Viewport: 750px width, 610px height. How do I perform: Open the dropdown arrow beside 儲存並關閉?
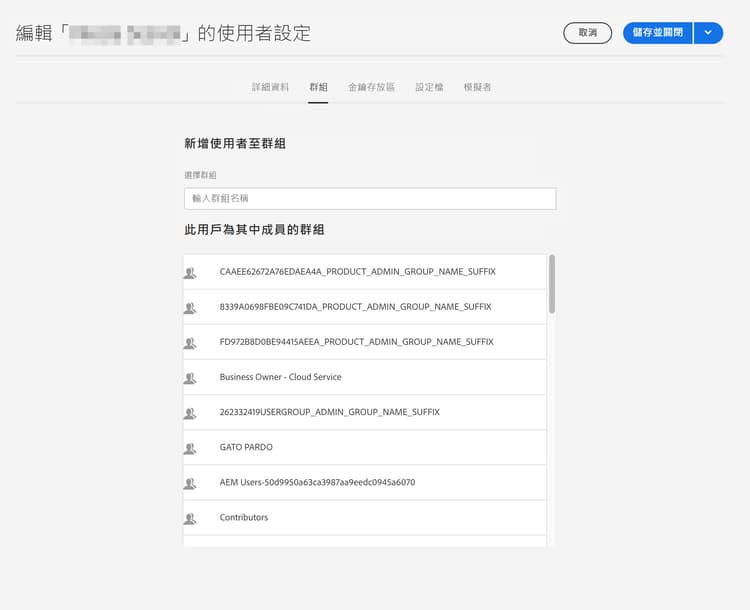[708, 33]
